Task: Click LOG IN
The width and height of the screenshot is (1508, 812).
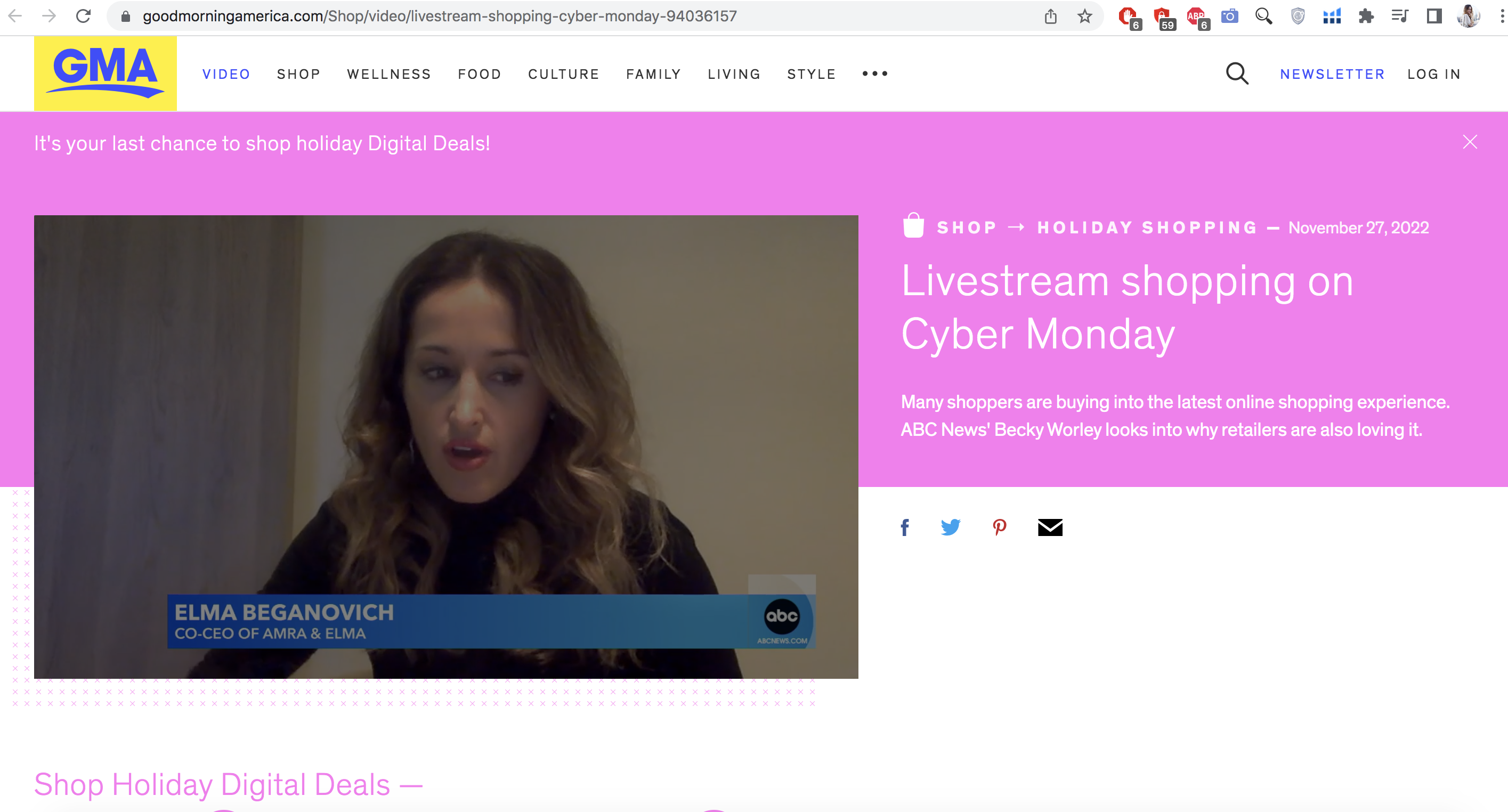Action: coord(1434,75)
